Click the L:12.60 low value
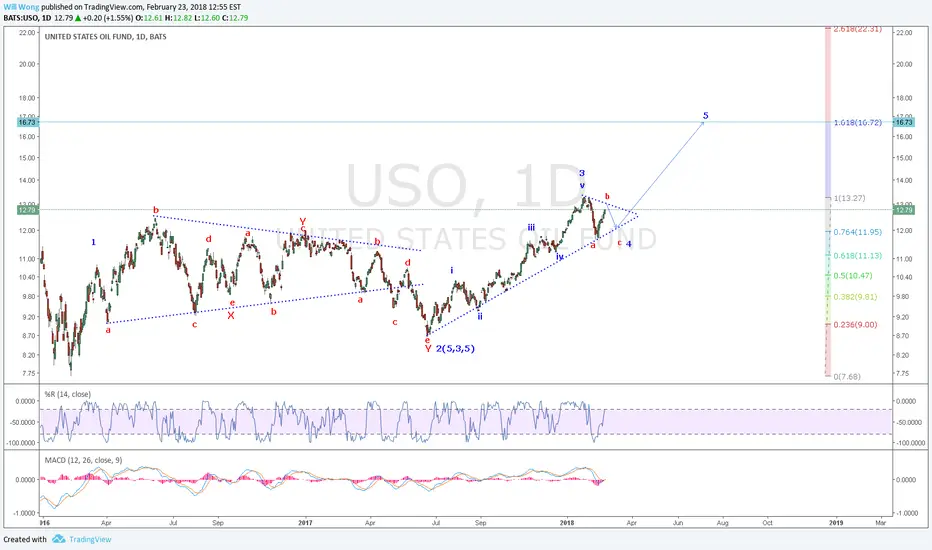This screenshot has height=550, width=932. (206, 18)
